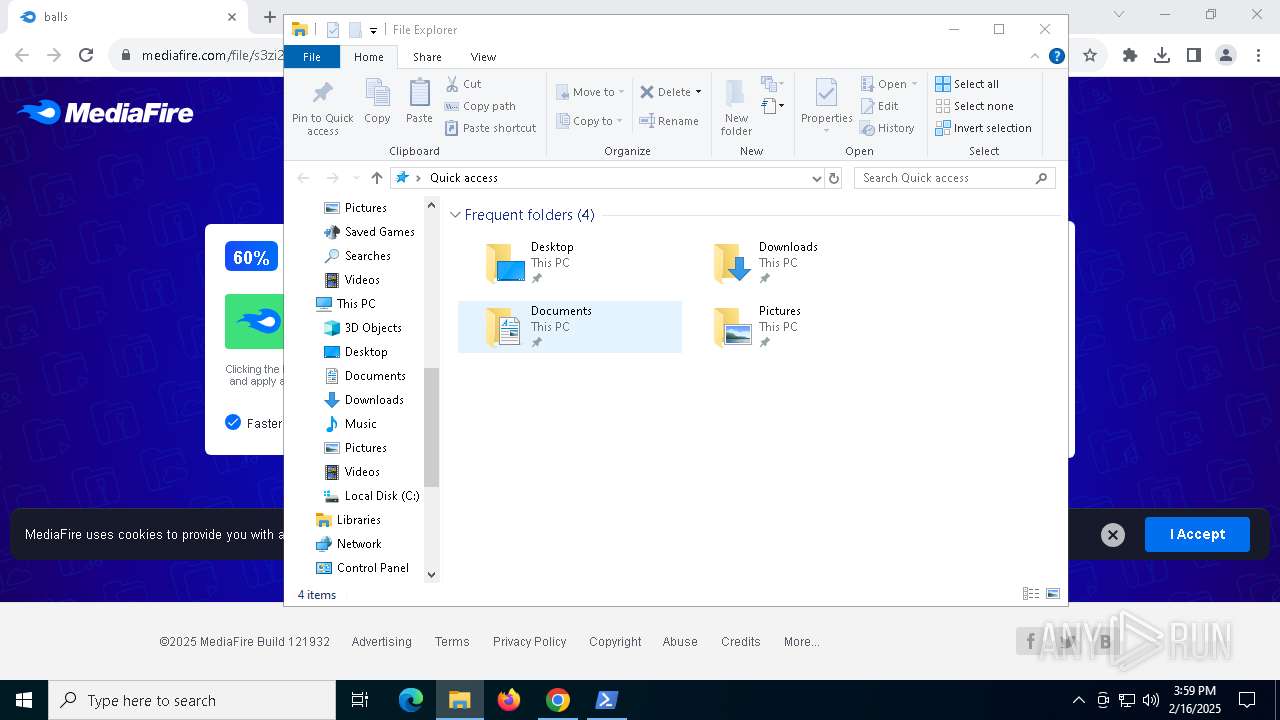Click Pin to Quick access icon
Image resolution: width=1280 pixels, height=720 pixels.
tap(322, 94)
